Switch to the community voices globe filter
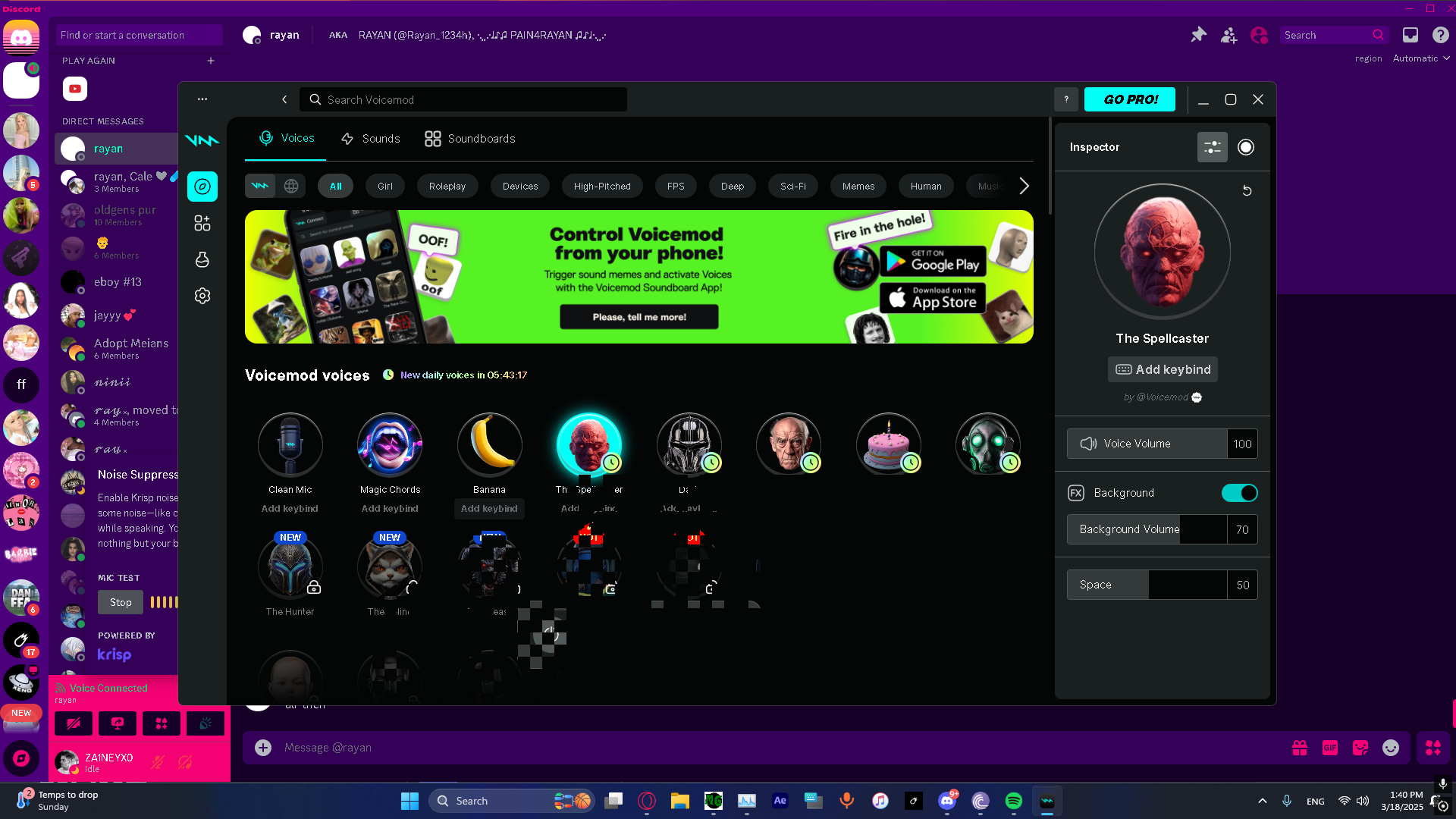The image size is (1456, 819). 291,186
